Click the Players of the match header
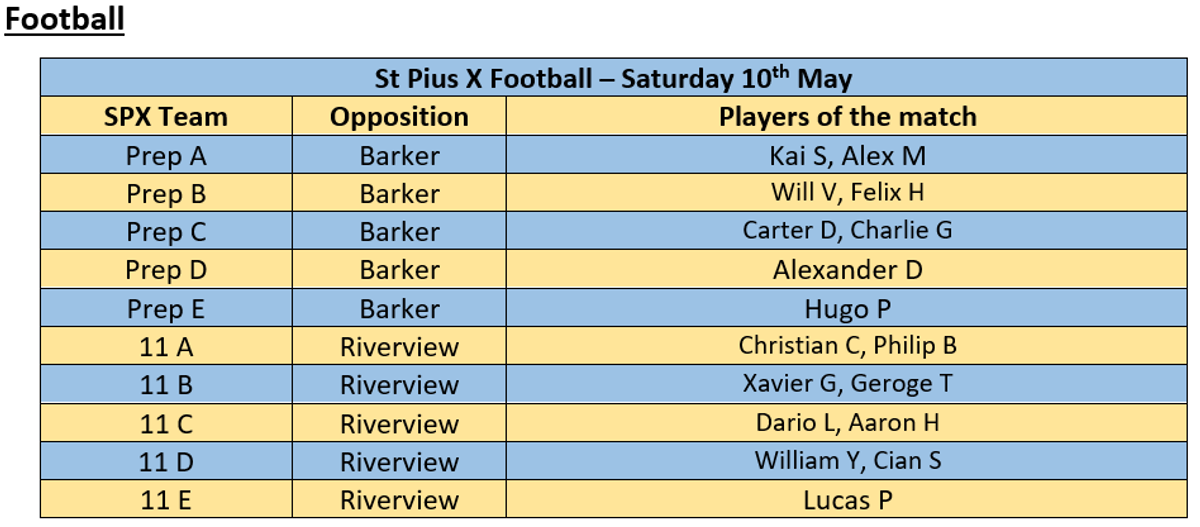Screen dimensions: 1200x527 (847, 116)
